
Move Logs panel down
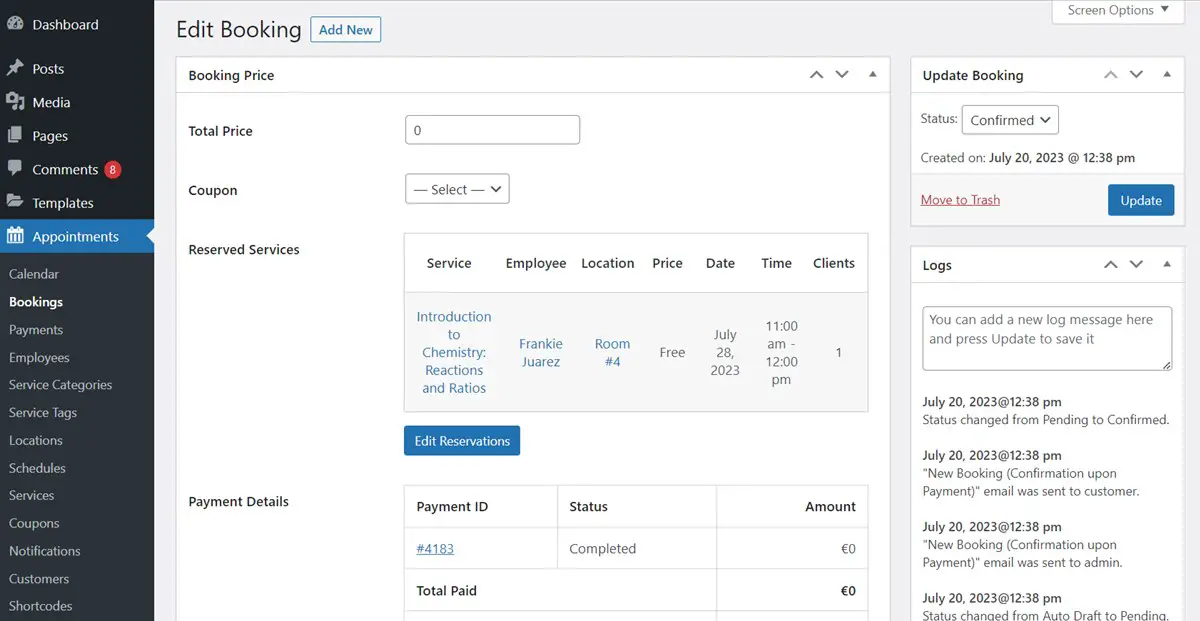[x=1136, y=265]
